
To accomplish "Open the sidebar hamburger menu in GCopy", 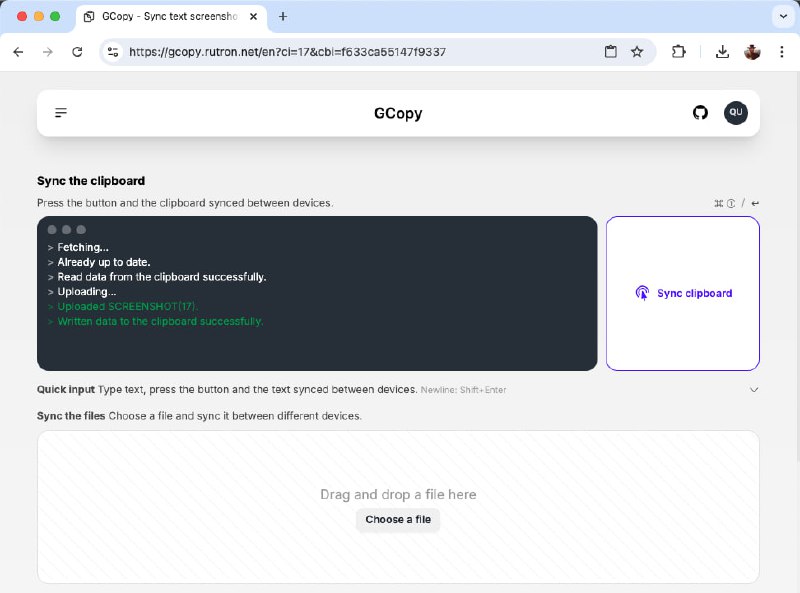I will point(60,112).
